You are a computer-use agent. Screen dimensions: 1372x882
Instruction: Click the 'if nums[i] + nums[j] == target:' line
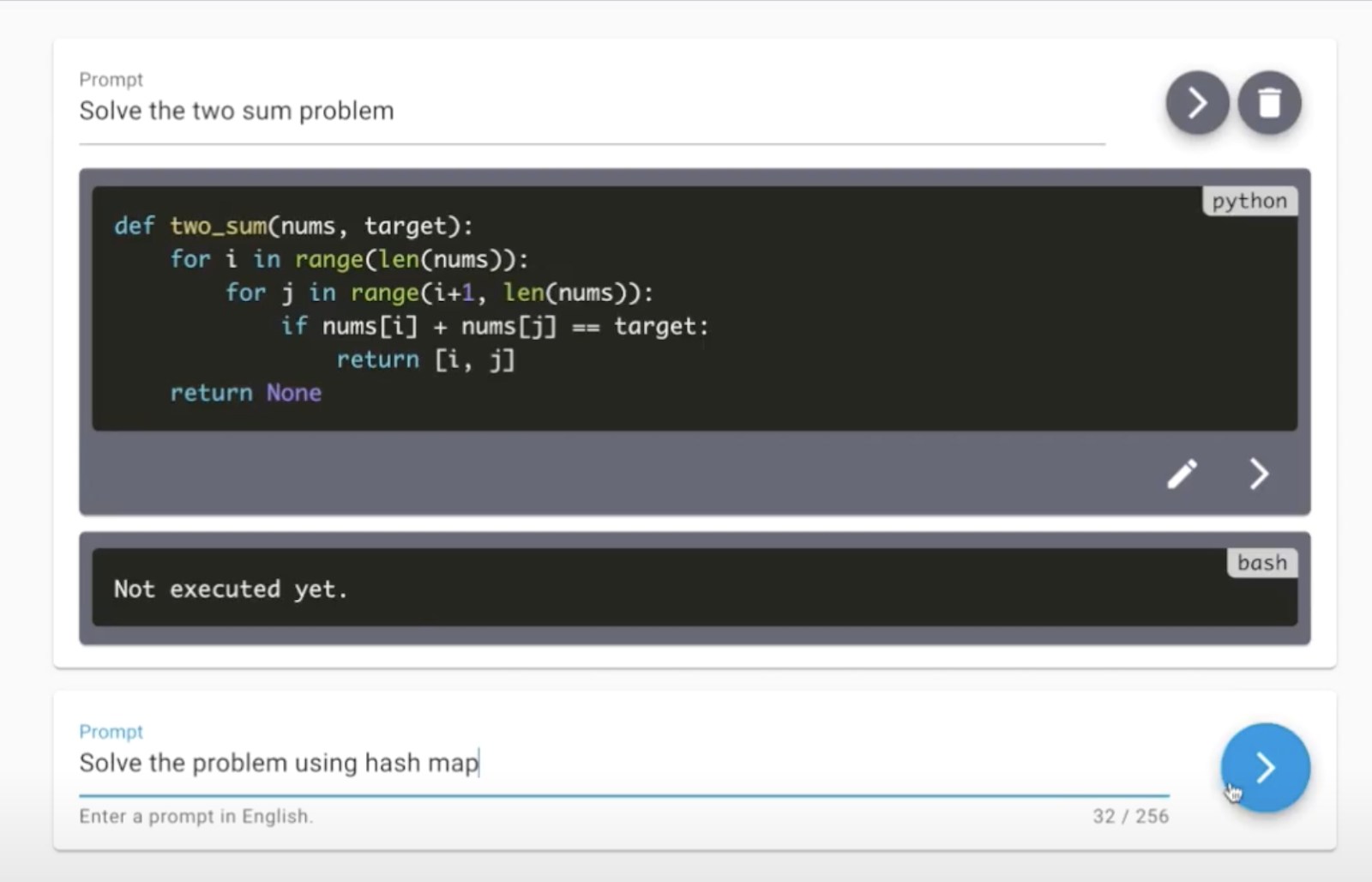(495, 326)
